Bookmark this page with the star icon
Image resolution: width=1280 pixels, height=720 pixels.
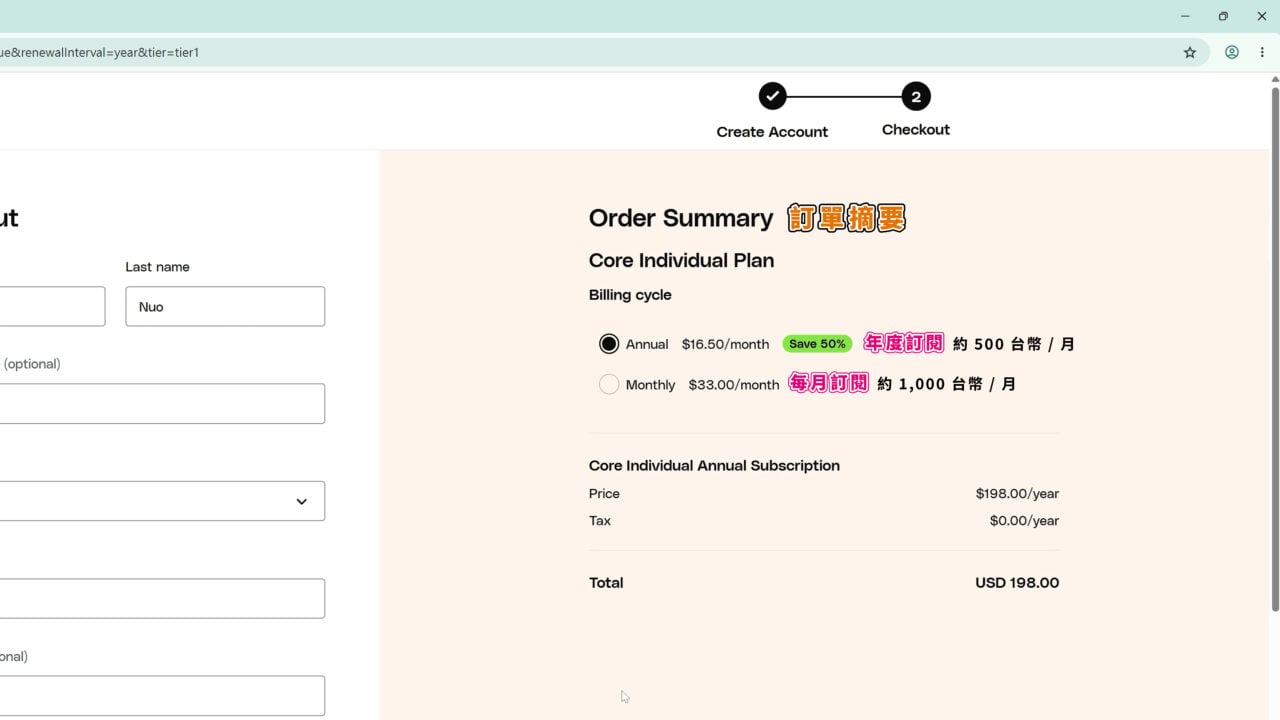tap(1190, 52)
